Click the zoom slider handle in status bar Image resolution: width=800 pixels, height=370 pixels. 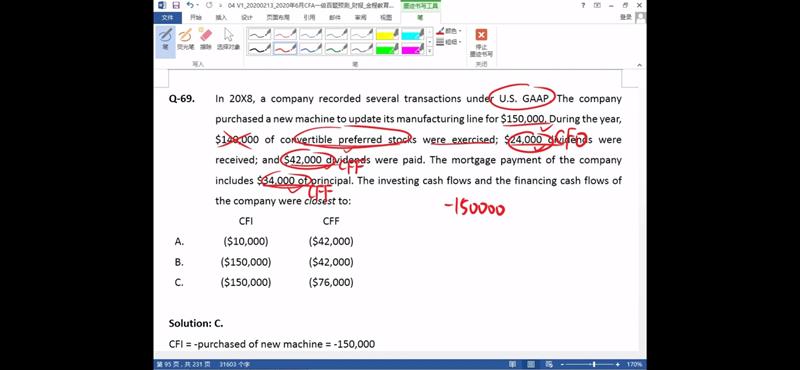594,364
